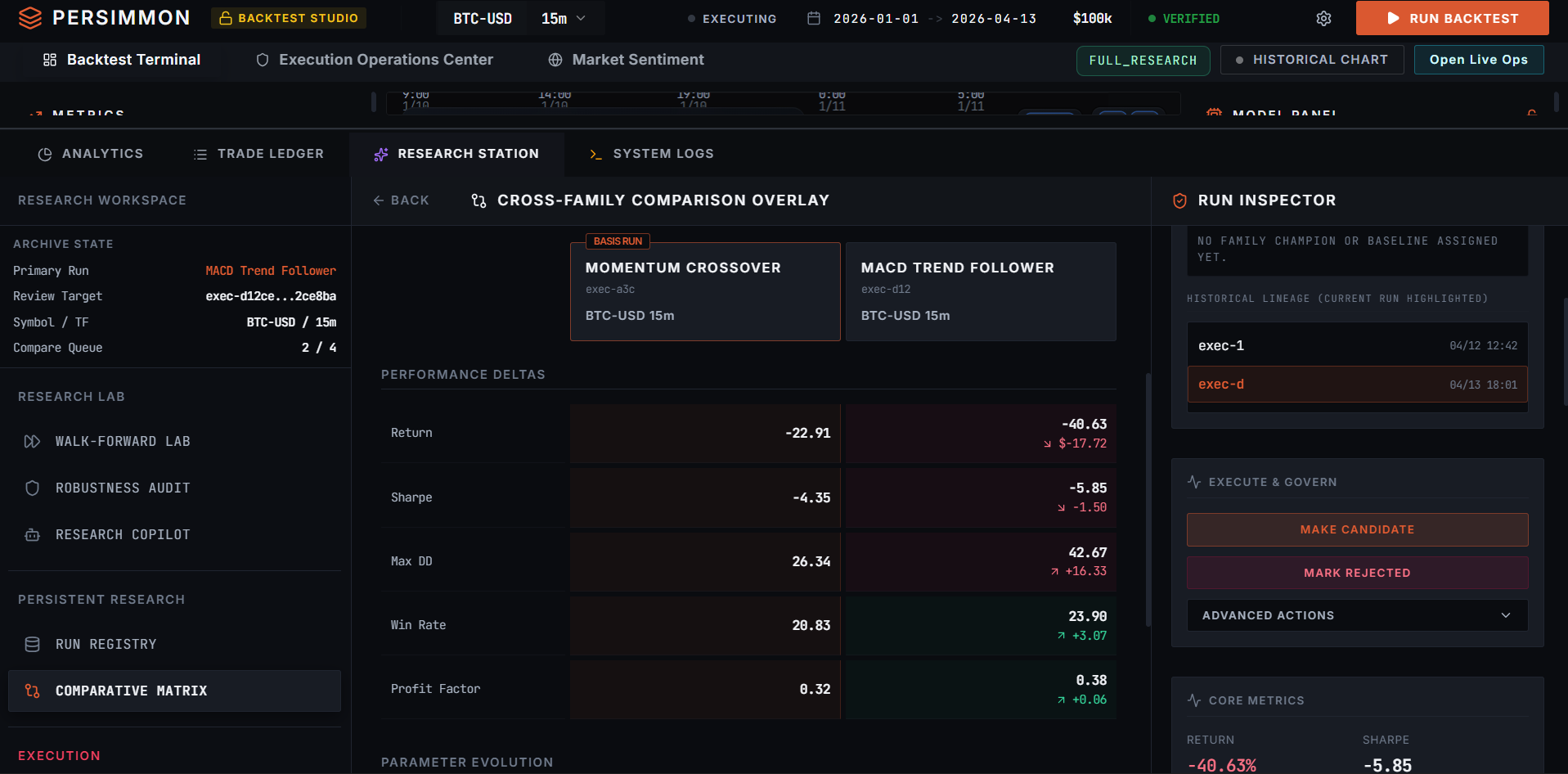Select the MACD Trend Follower run card
Image resolution: width=1568 pixels, height=774 pixels.
[x=981, y=291]
